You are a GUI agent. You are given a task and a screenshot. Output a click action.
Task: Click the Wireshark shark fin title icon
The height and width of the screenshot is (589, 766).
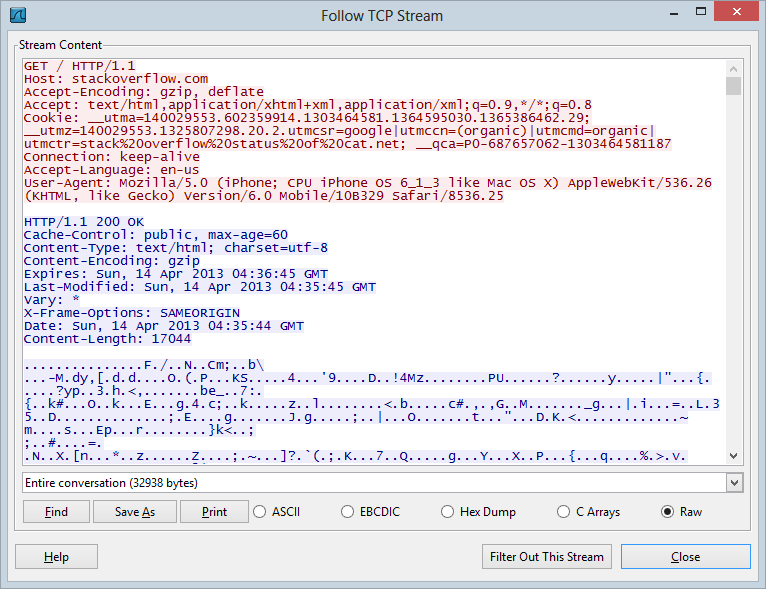click(x=18, y=15)
